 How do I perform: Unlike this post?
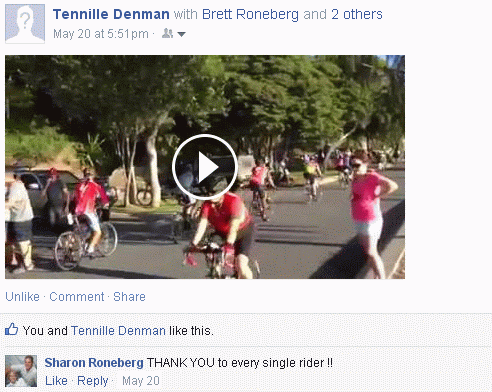coord(22,297)
